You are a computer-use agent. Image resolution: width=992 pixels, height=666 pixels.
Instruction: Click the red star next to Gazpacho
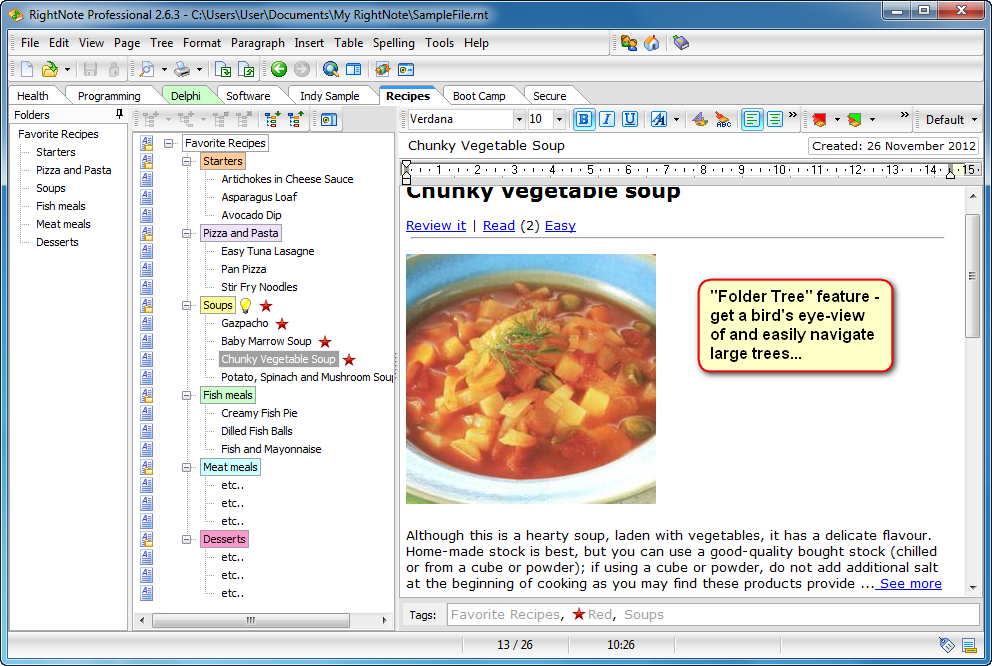point(282,324)
